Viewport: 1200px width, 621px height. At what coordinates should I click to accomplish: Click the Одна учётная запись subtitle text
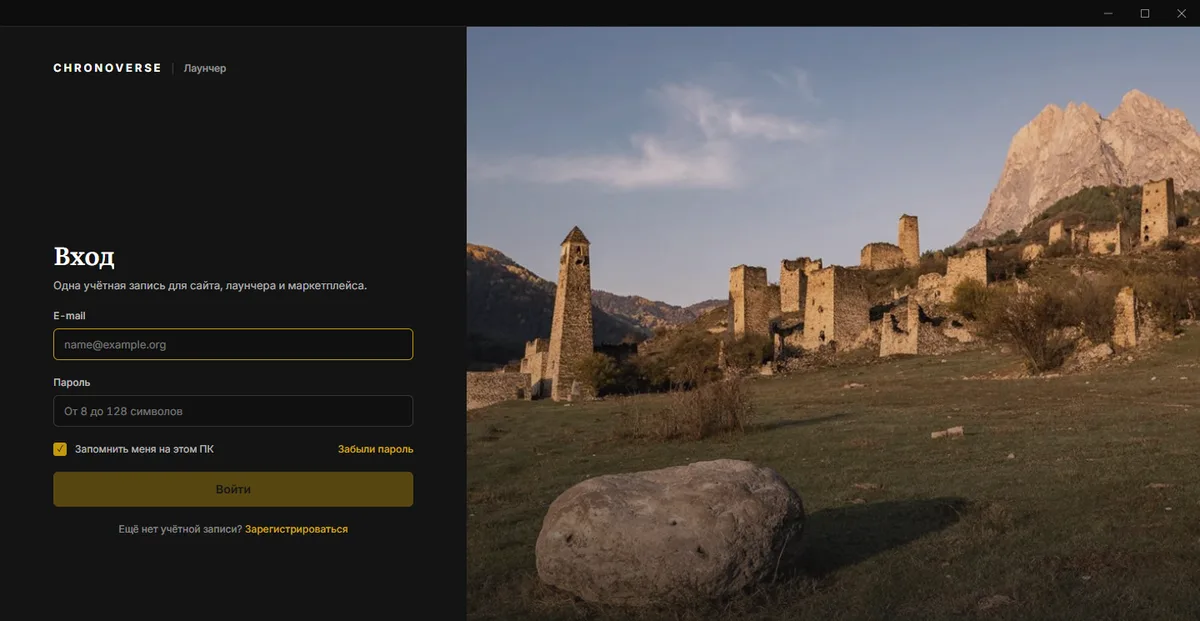point(210,286)
